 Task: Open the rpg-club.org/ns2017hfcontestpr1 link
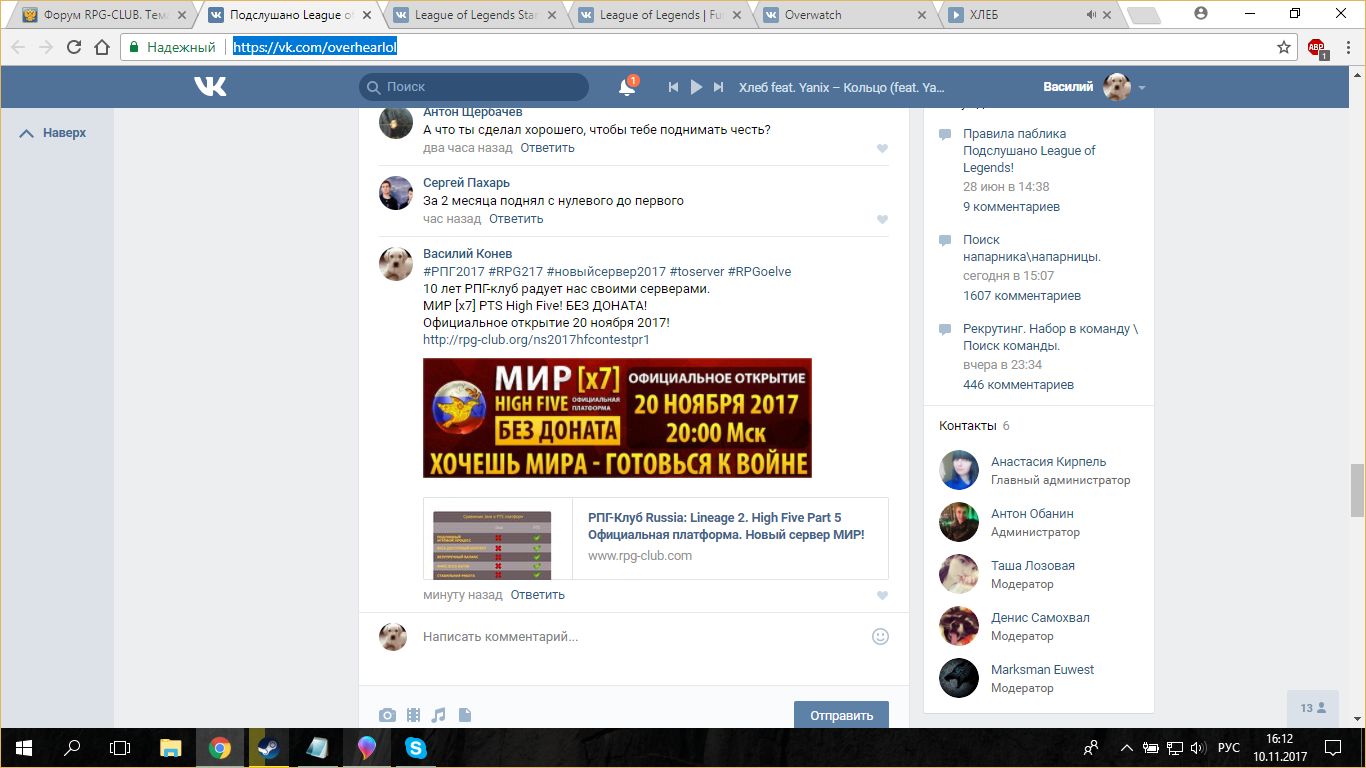(x=536, y=340)
